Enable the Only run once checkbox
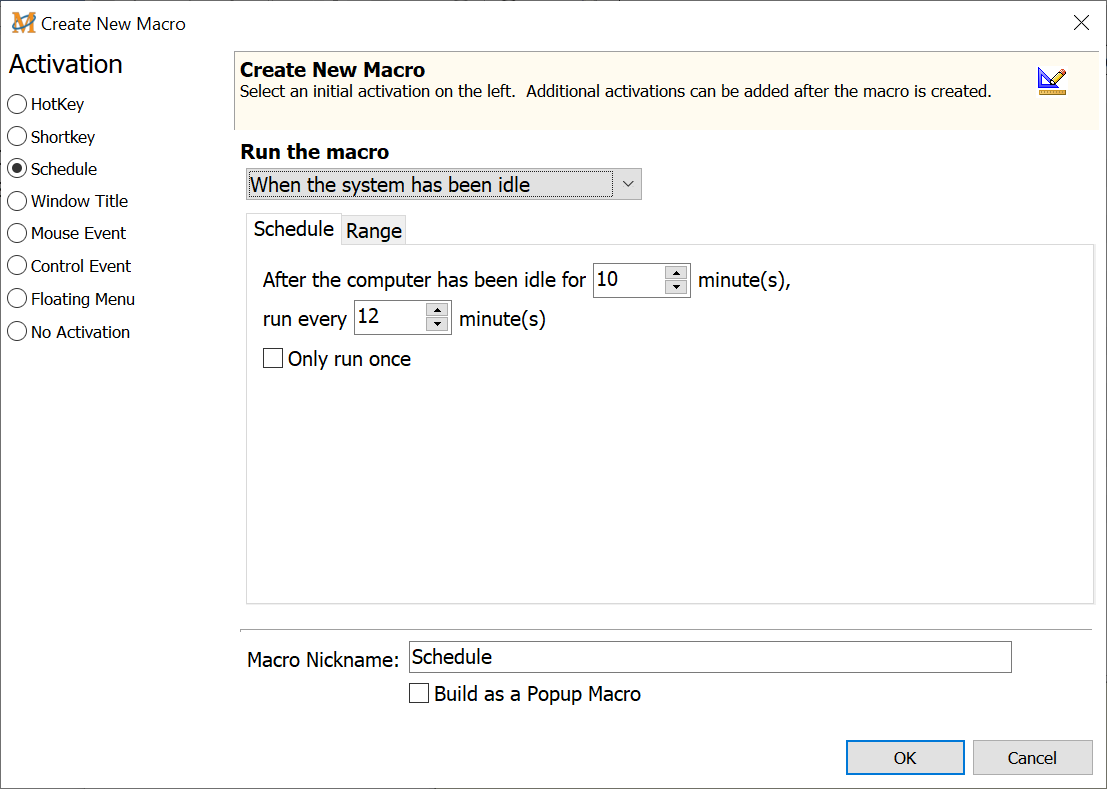The height and width of the screenshot is (789, 1107). (273, 359)
